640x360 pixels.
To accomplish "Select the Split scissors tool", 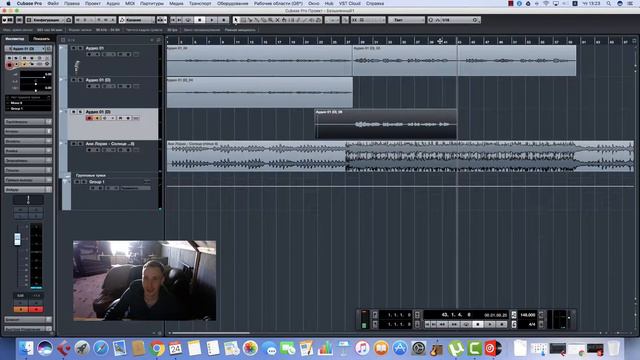I will 250,20.
